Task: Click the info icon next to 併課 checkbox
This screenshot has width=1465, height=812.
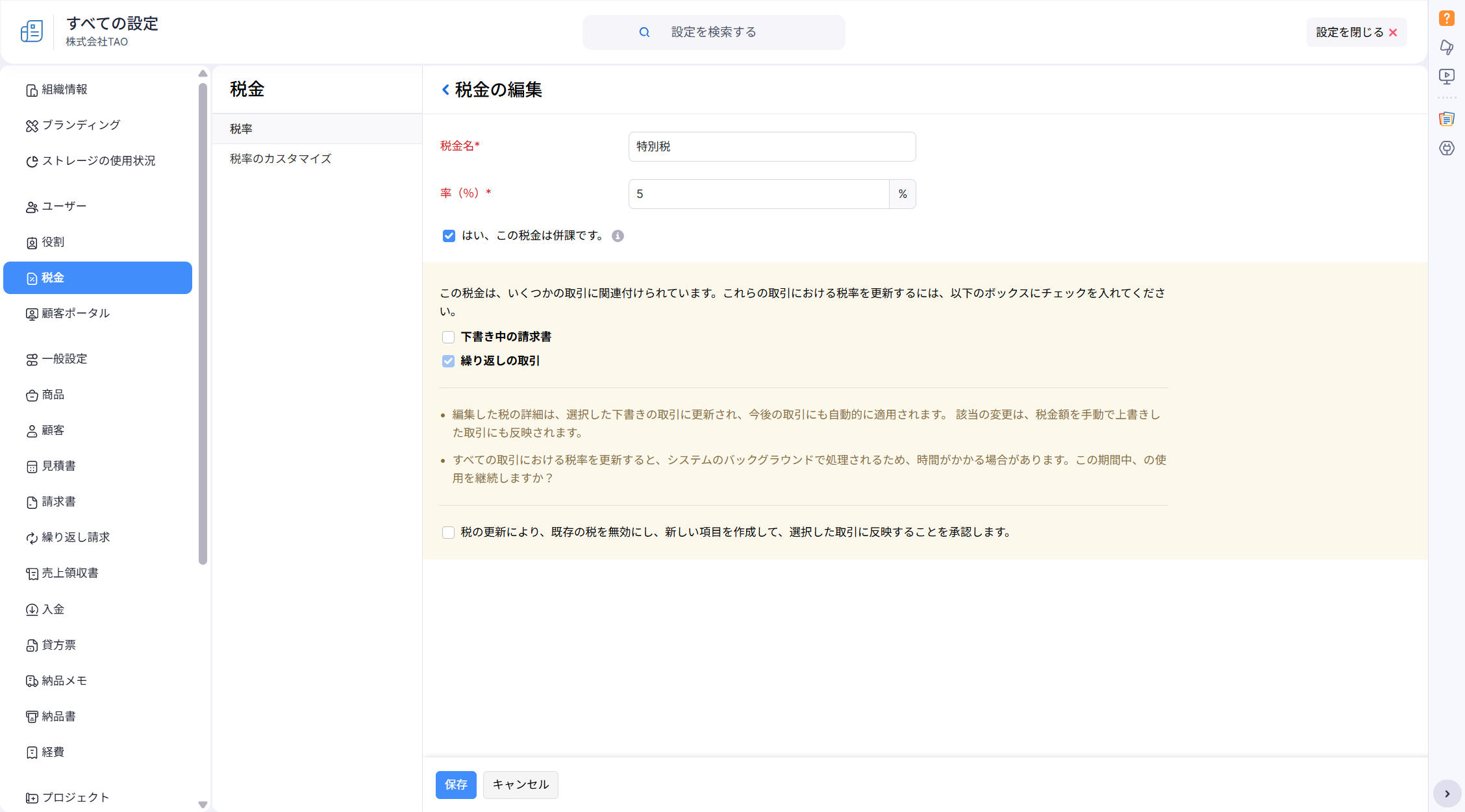Action: point(618,236)
